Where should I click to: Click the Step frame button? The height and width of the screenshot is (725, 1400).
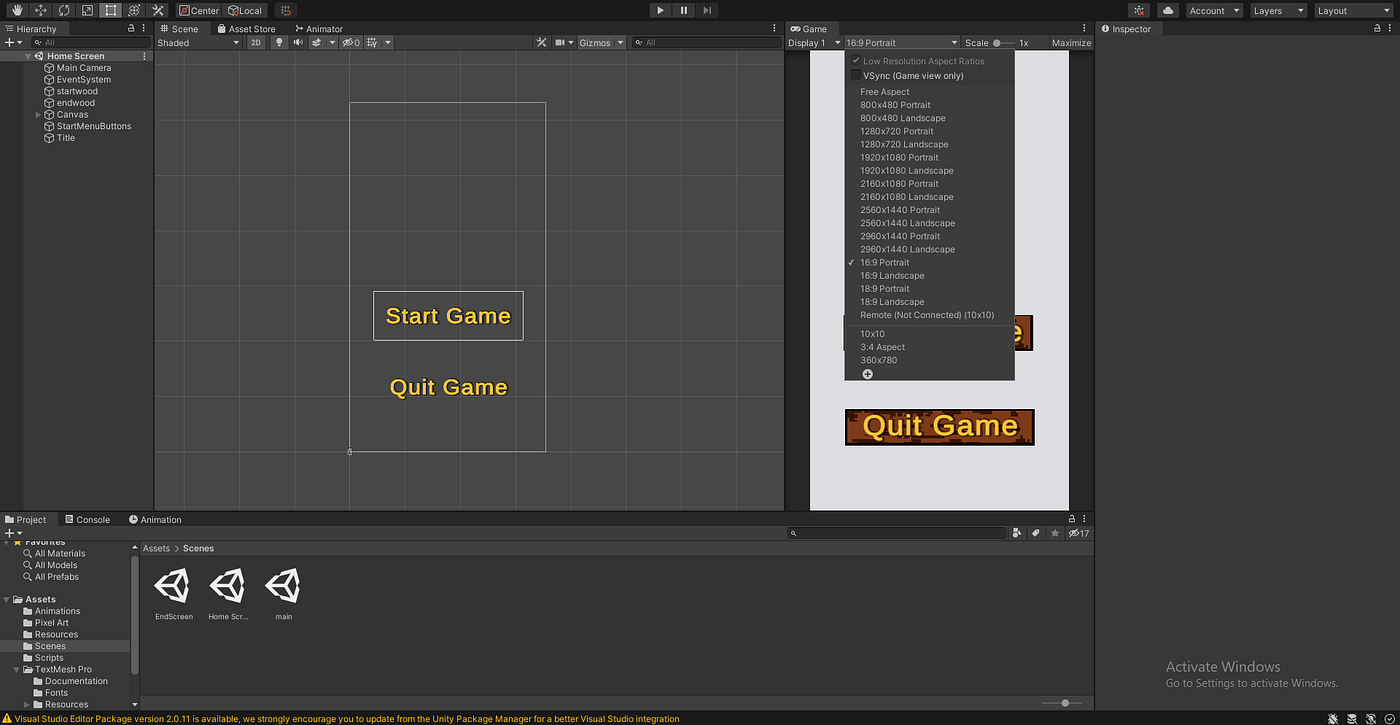tap(707, 10)
